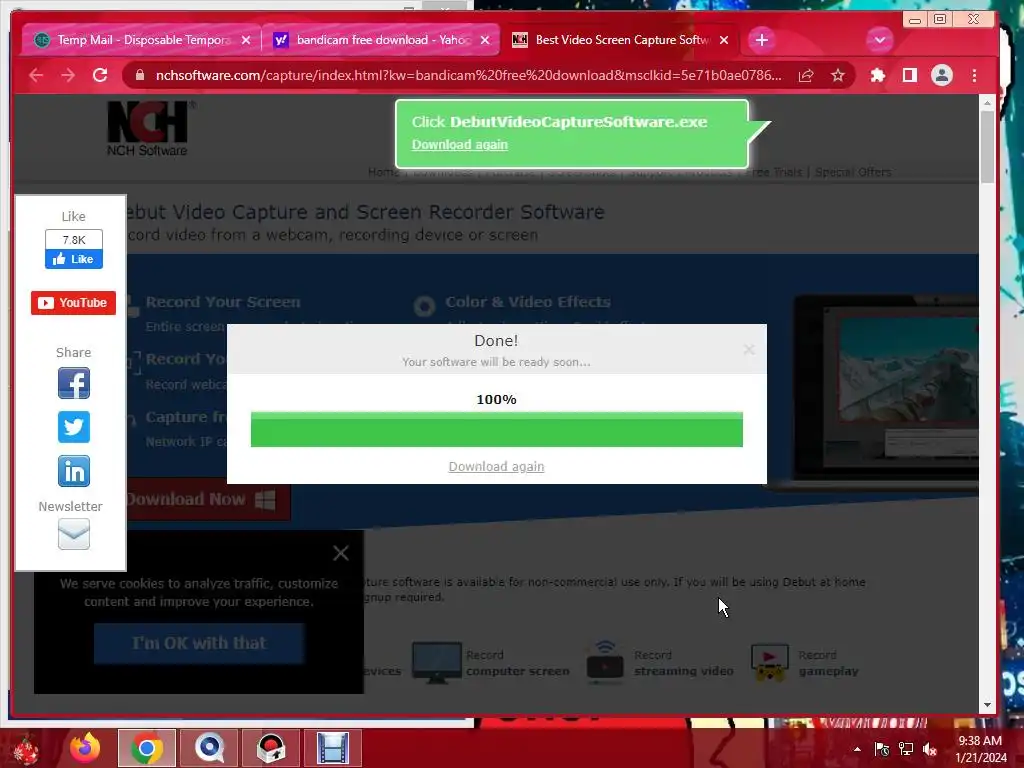Click the green 100% progress bar

(496, 430)
